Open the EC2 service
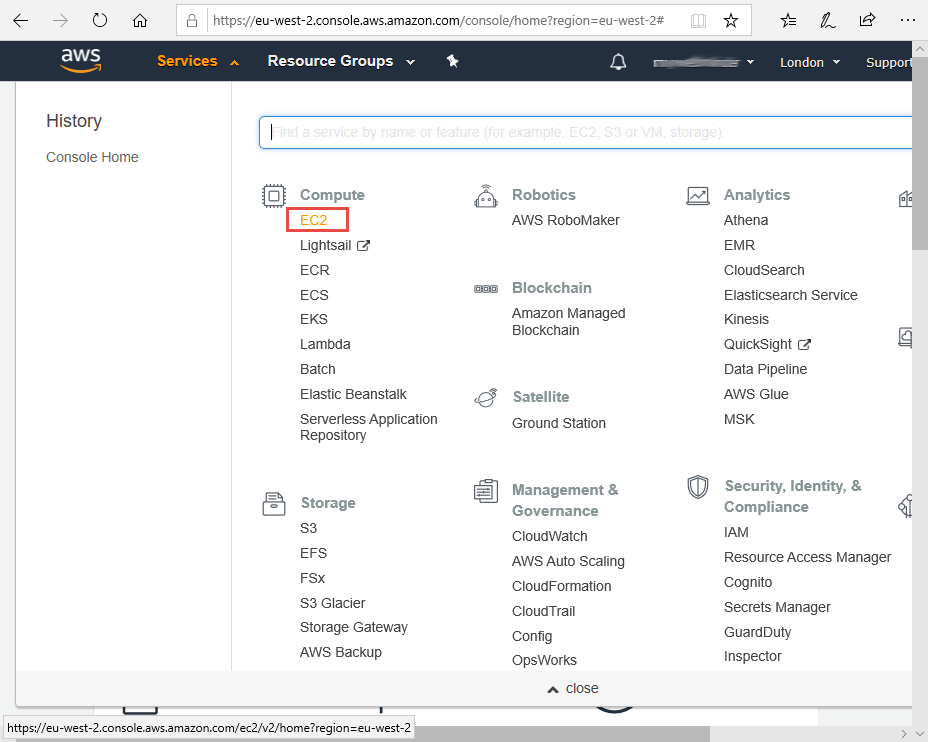Viewport: 928px width, 742px height. click(x=314, y=220)
